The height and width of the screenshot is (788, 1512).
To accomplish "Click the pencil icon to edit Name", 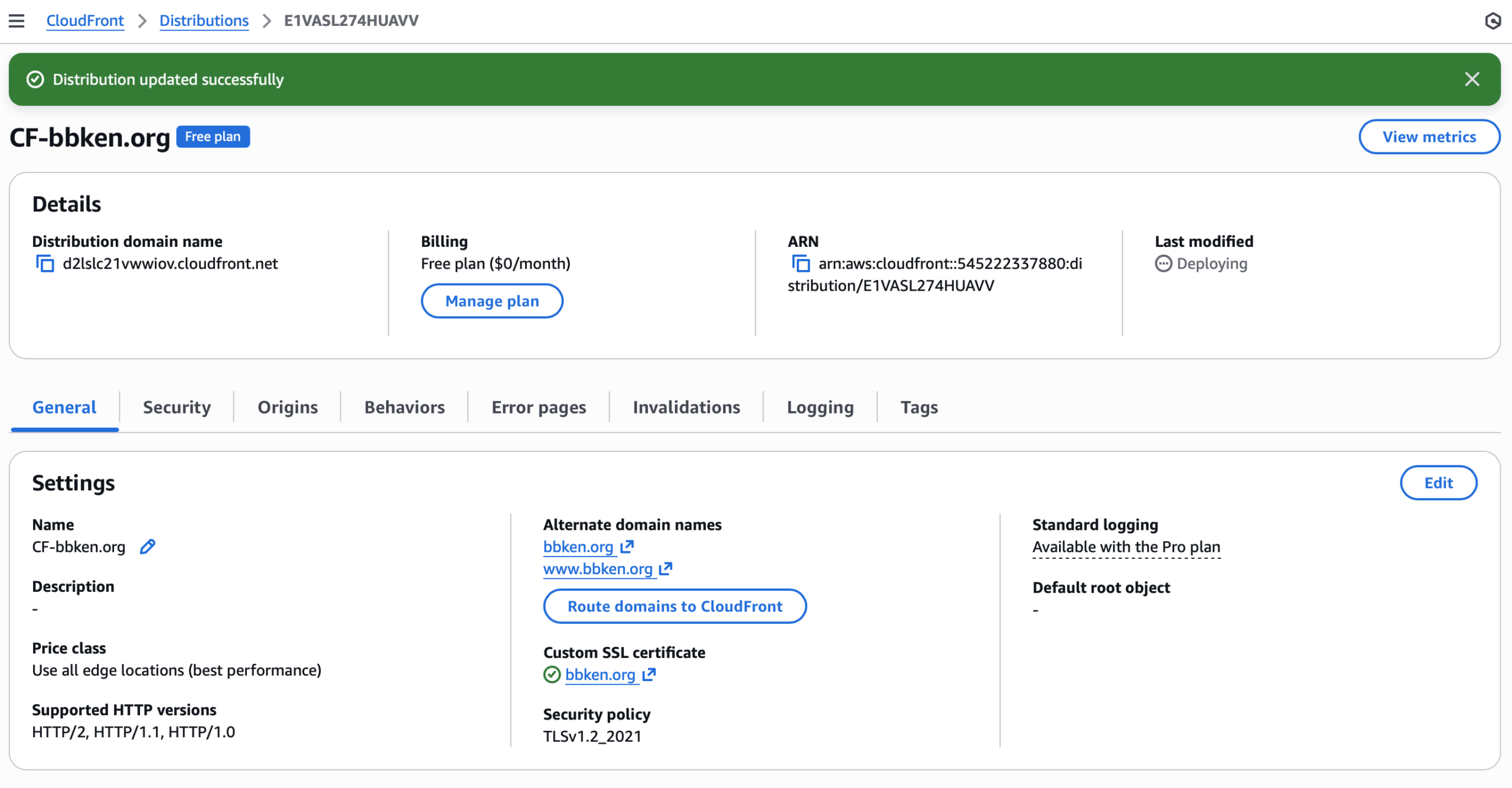I will [x=148, y=547].
